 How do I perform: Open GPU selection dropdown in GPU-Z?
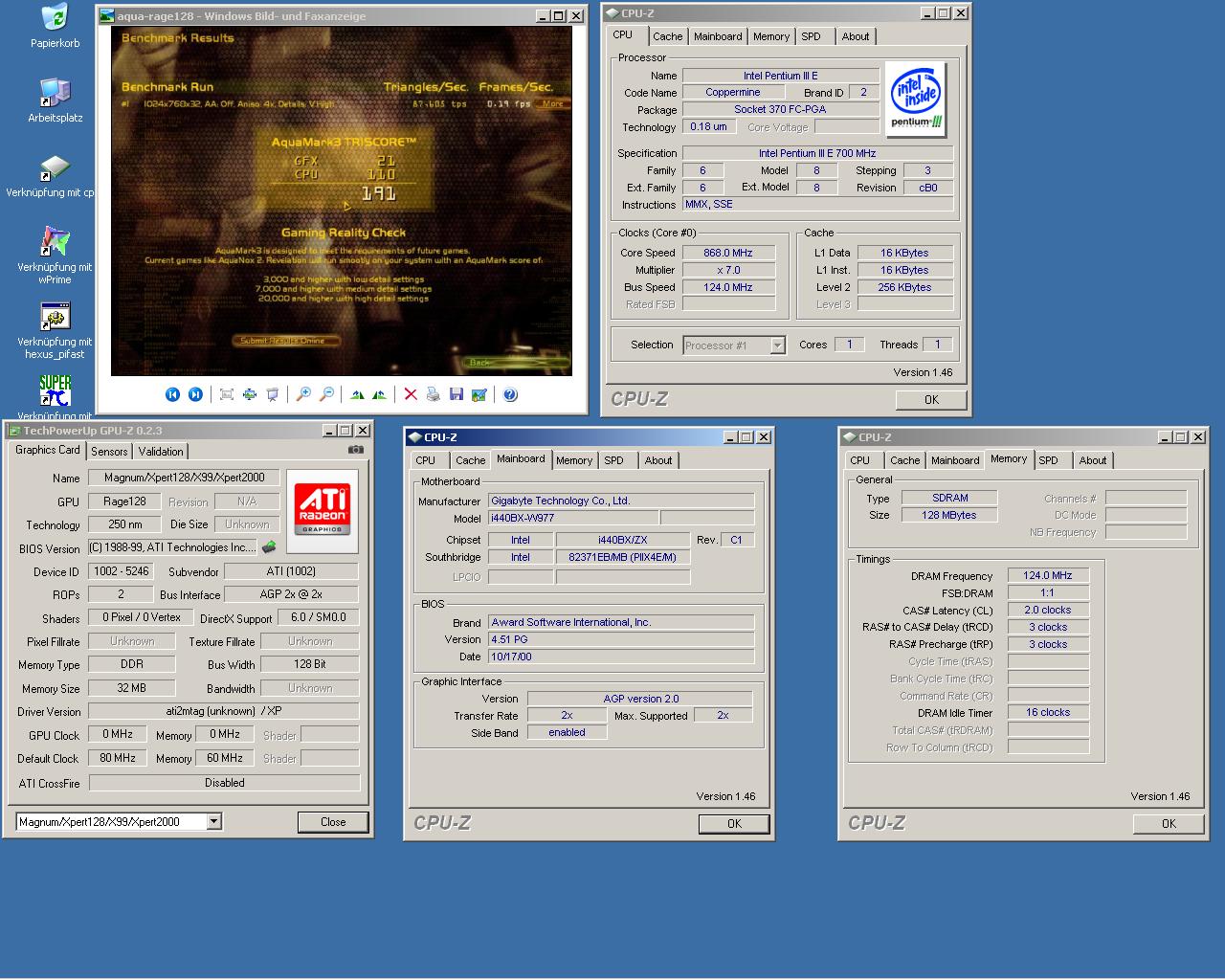[213, 821]
